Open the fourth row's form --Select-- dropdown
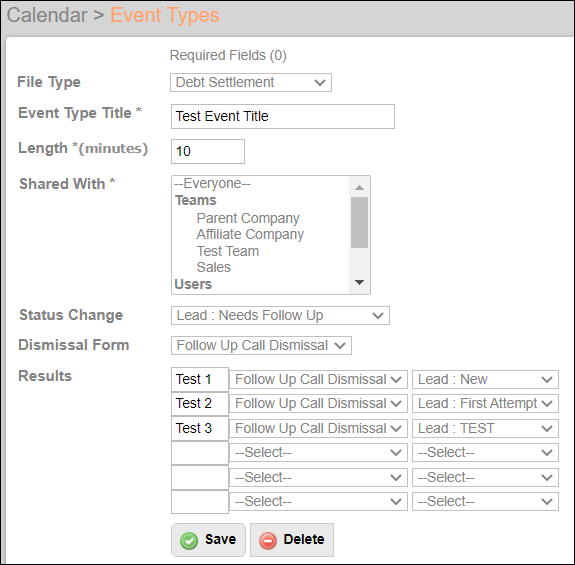Screen dimensions: 575x565 click(318, 452)
